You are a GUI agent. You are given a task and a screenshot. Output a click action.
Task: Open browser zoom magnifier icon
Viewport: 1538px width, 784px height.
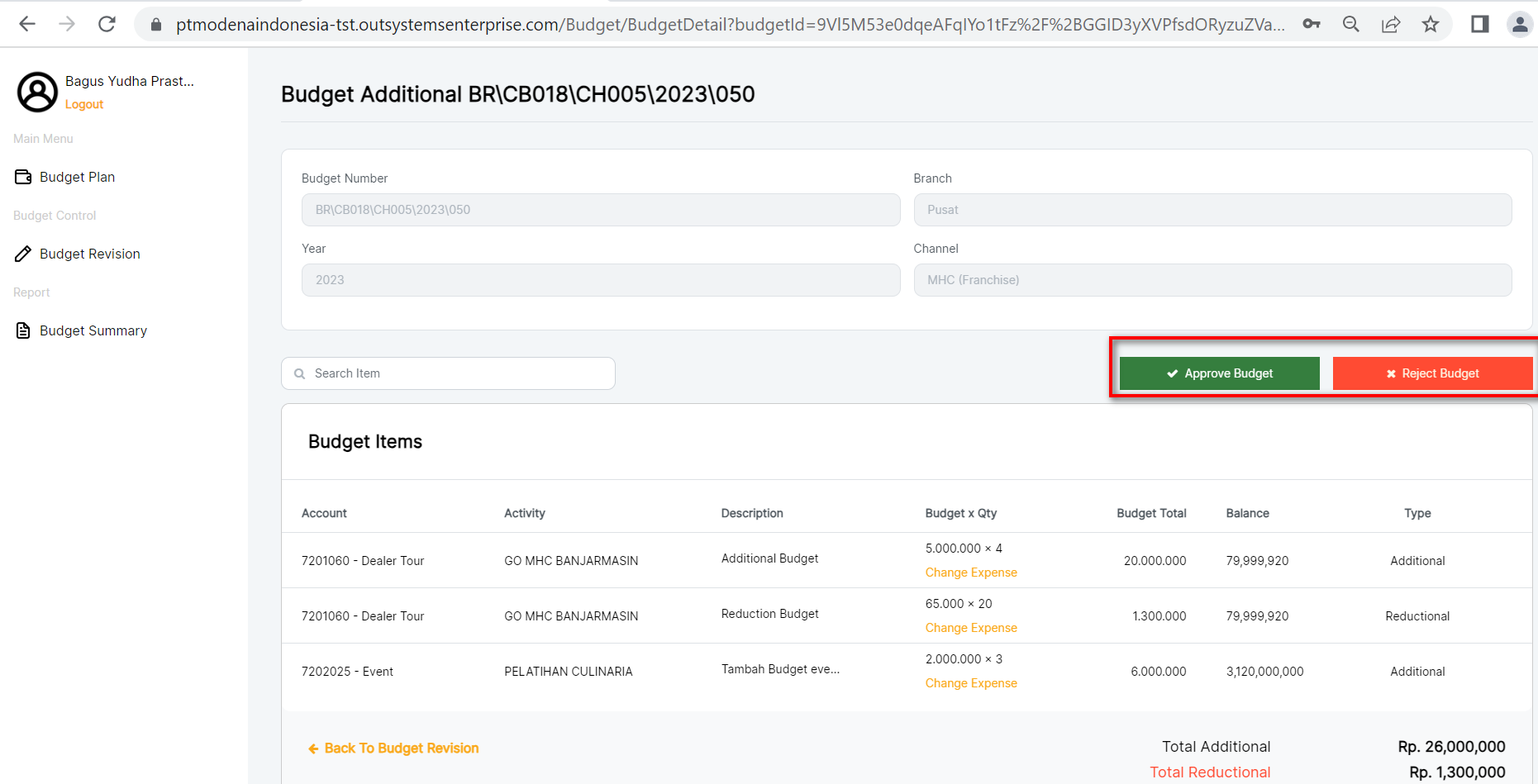(x=1351, y=24)
